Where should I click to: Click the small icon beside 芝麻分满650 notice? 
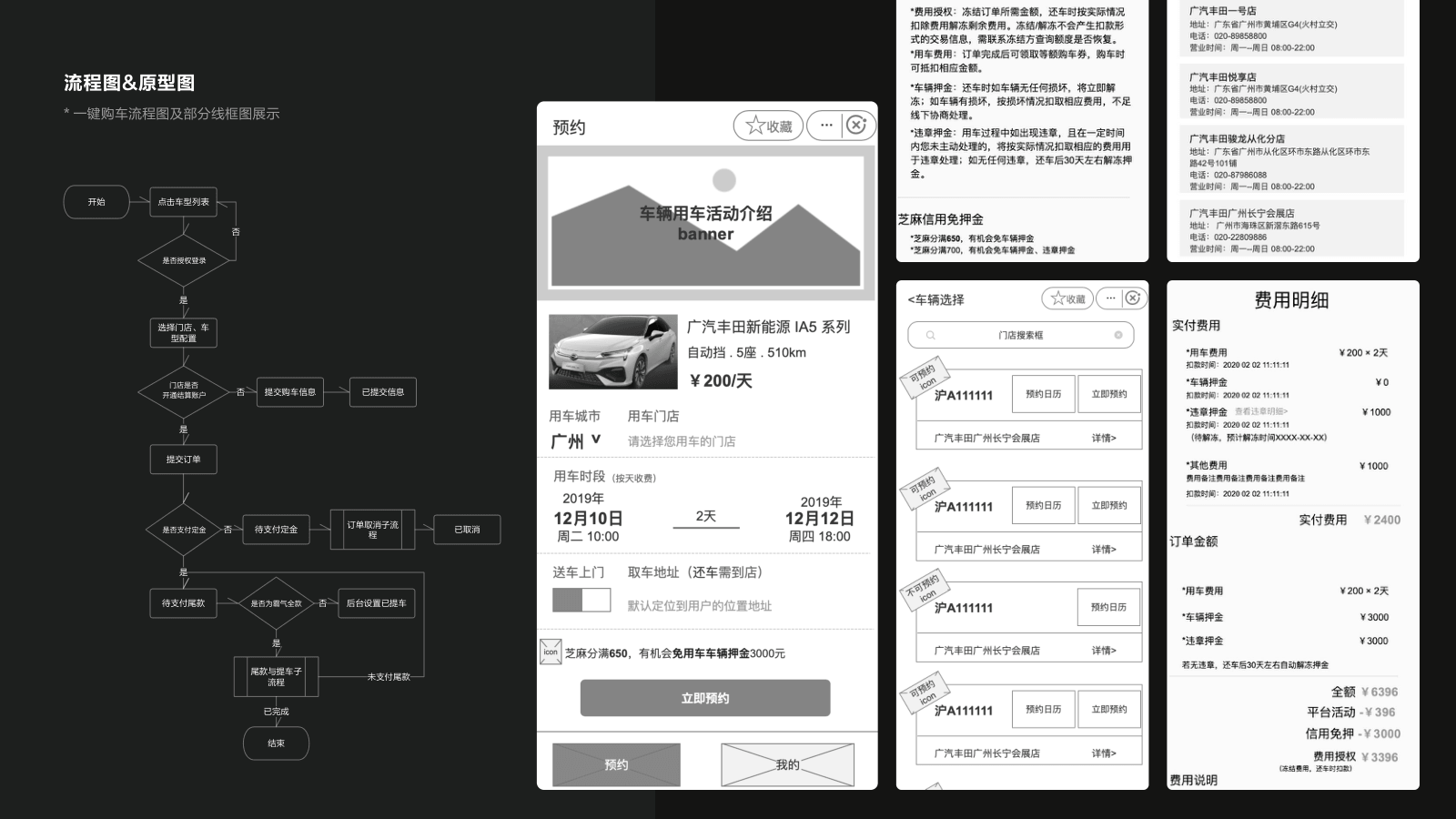pos(551,652)
